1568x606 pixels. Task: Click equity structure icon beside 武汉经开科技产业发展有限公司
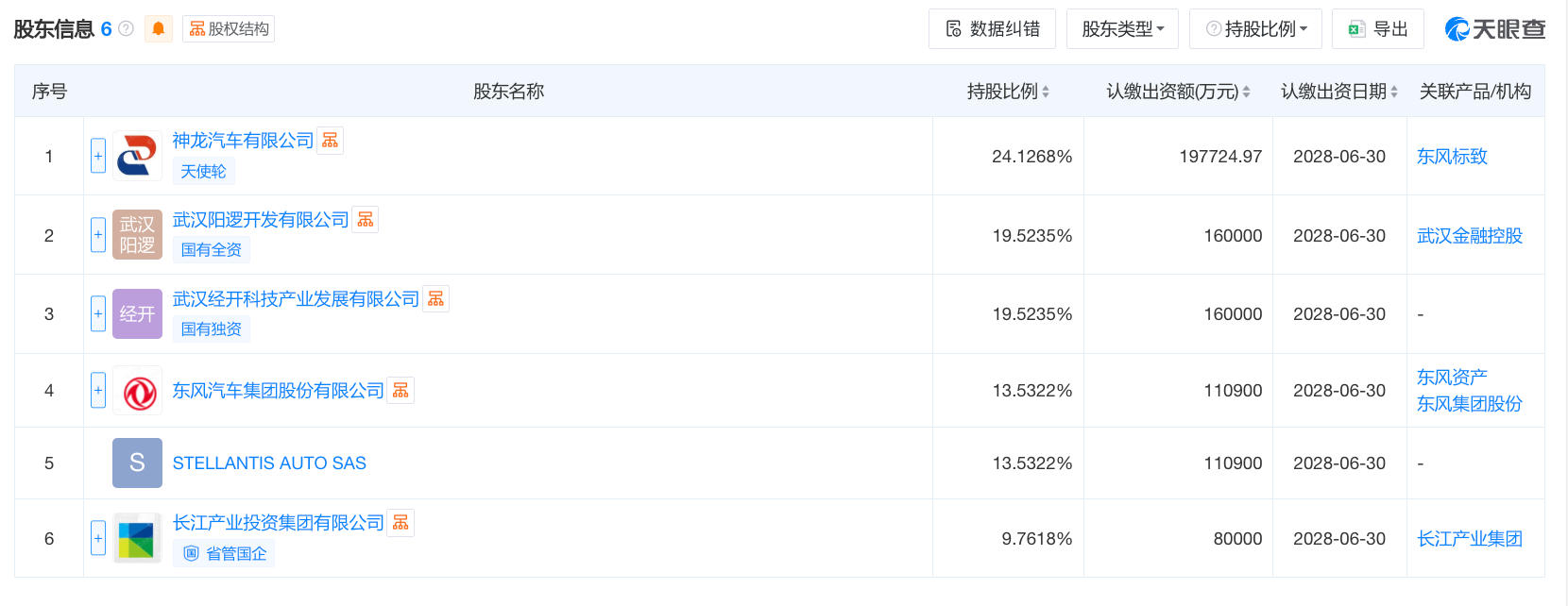435,299
